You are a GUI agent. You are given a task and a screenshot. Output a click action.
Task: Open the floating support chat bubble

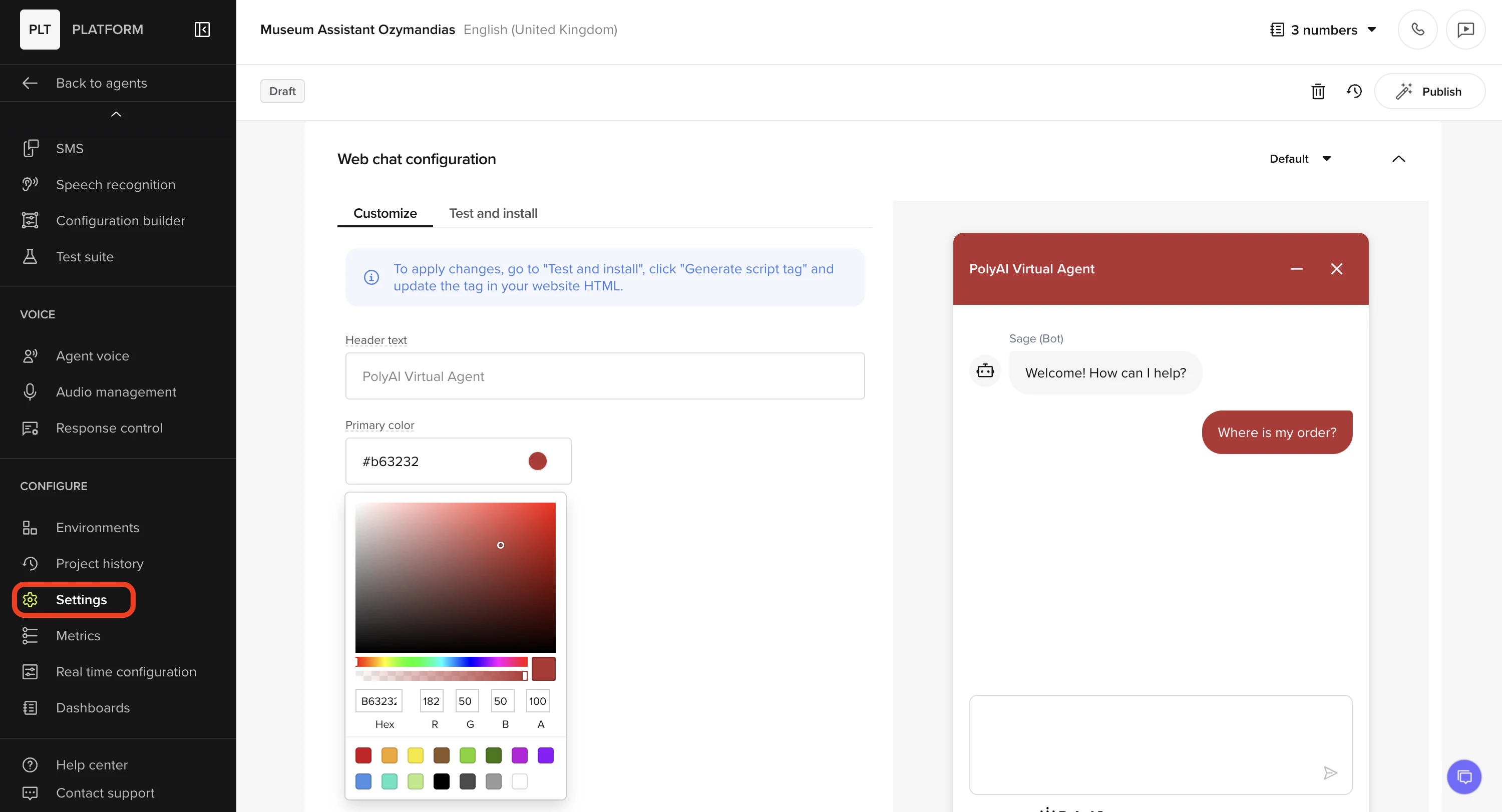pos(1463,777)
